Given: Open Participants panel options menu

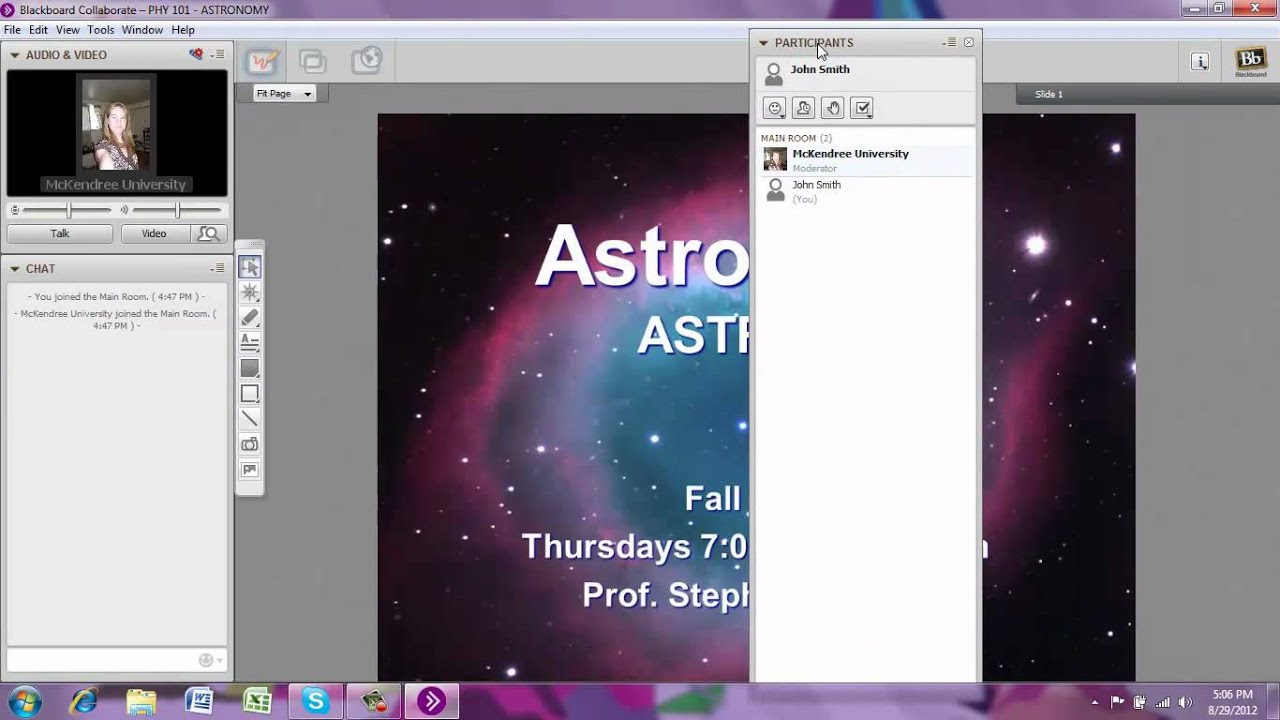Looking at the screenshot, I should (x=949, y=43).
